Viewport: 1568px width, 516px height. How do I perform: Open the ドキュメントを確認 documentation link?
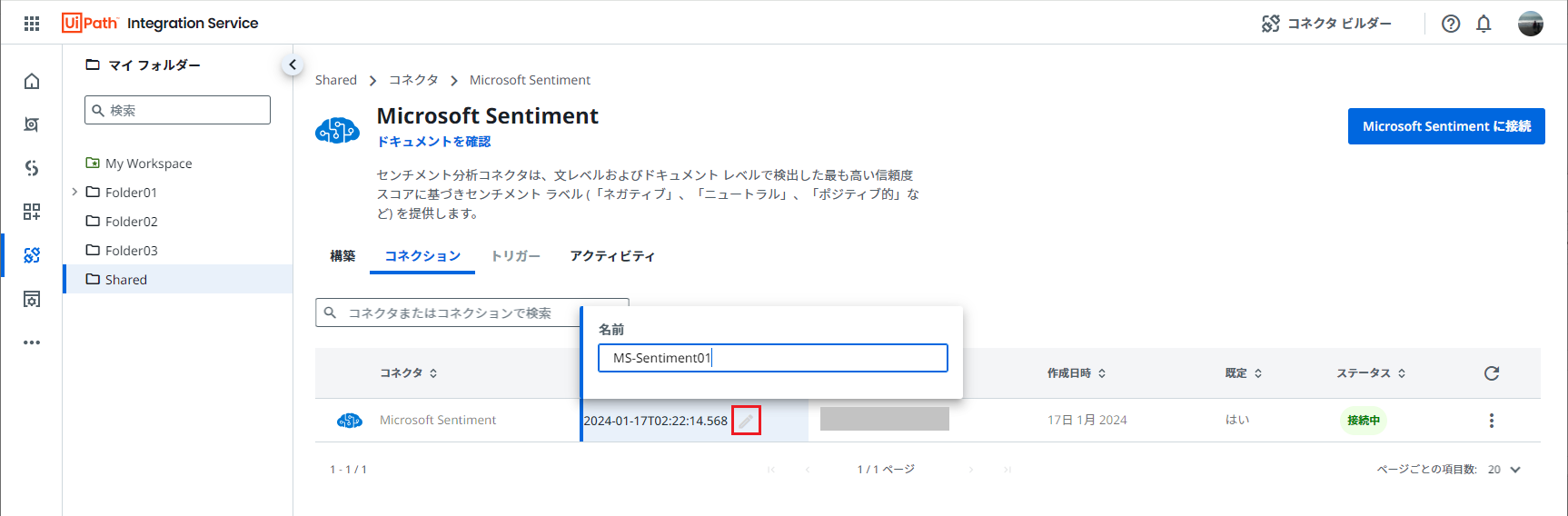point(434,142)
